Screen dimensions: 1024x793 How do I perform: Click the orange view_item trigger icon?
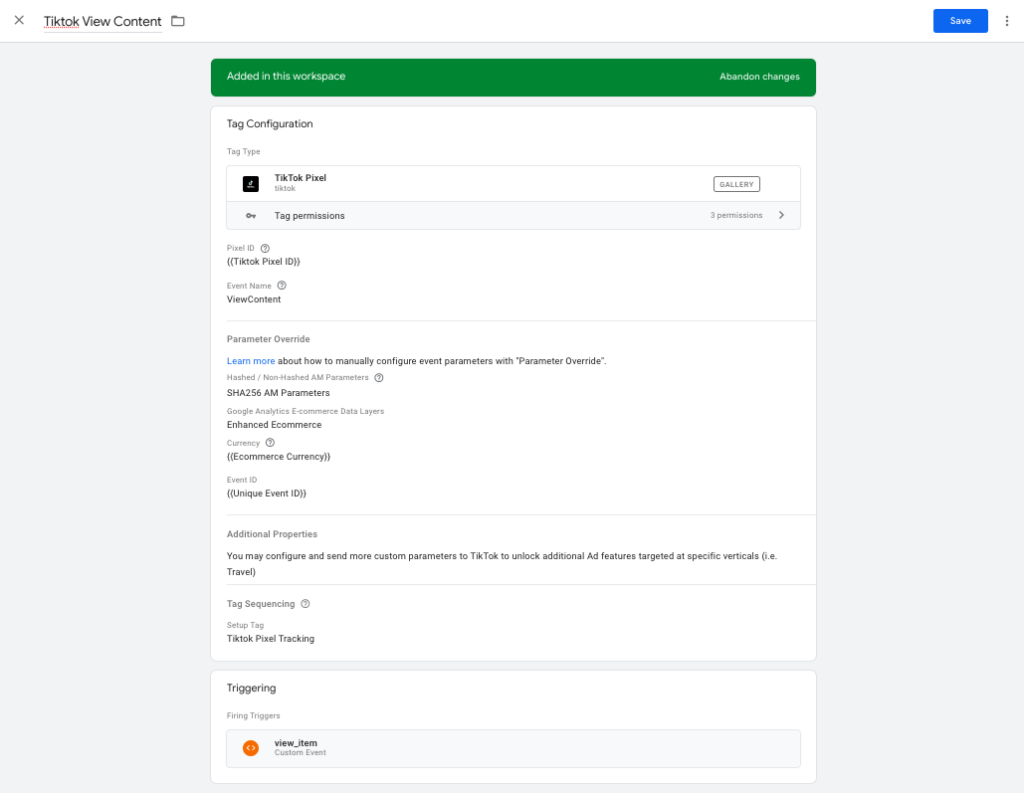251,748
